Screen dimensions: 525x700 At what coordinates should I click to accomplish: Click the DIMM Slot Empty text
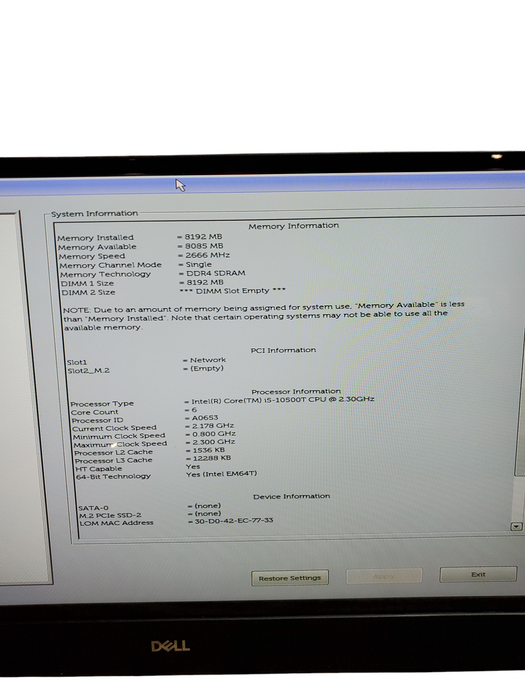[232, 291]
